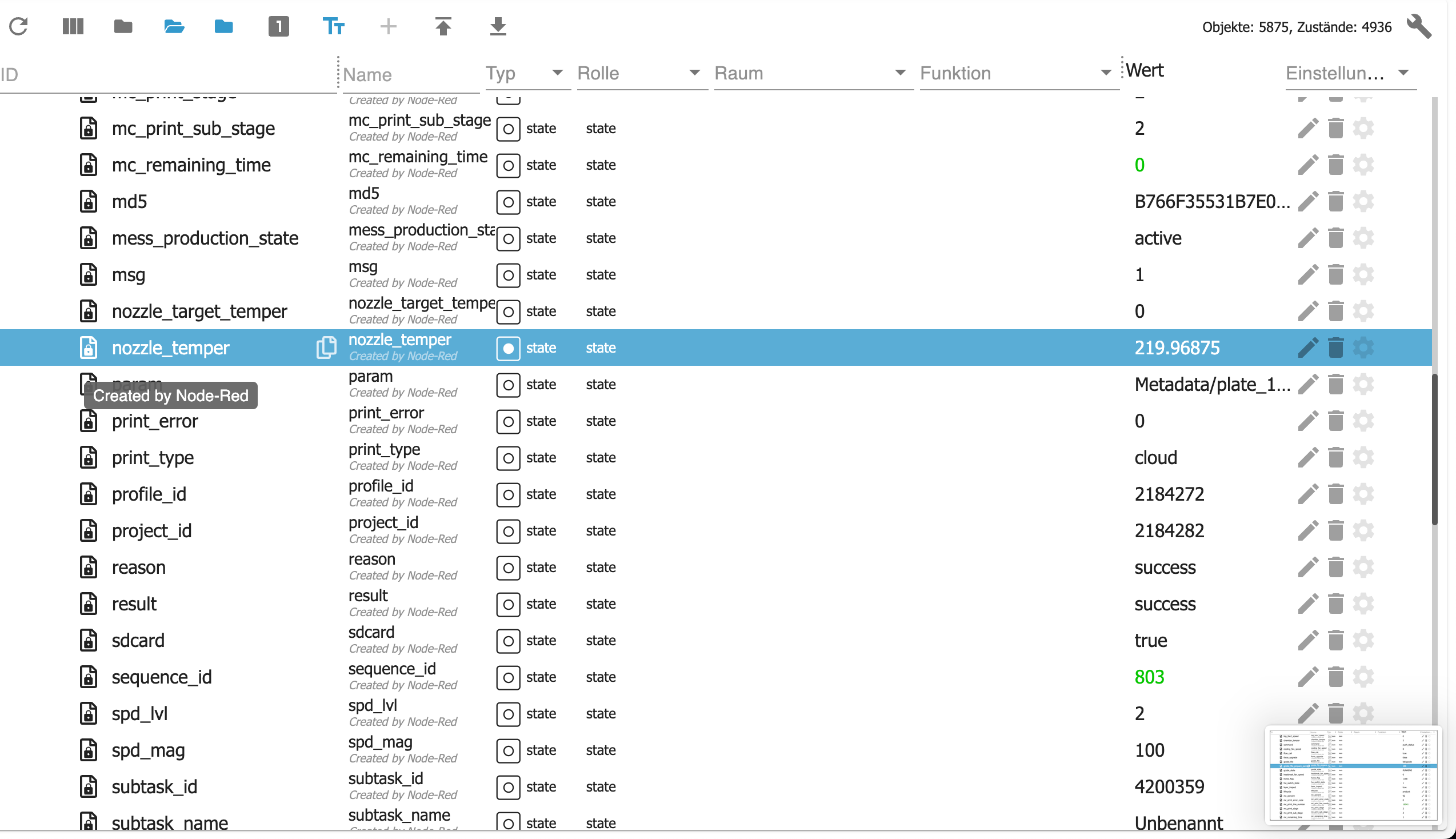The width and height of the screenshot is (1456, 839).
Task: Click the download objects arrow icon
Action: coord(498,26)
